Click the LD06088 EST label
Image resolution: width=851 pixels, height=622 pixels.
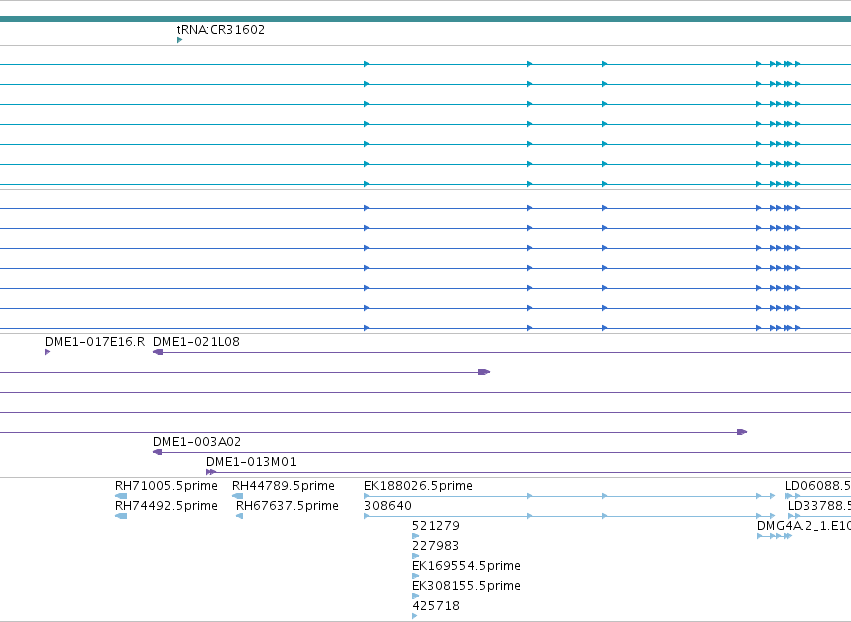tap(818, 486)
